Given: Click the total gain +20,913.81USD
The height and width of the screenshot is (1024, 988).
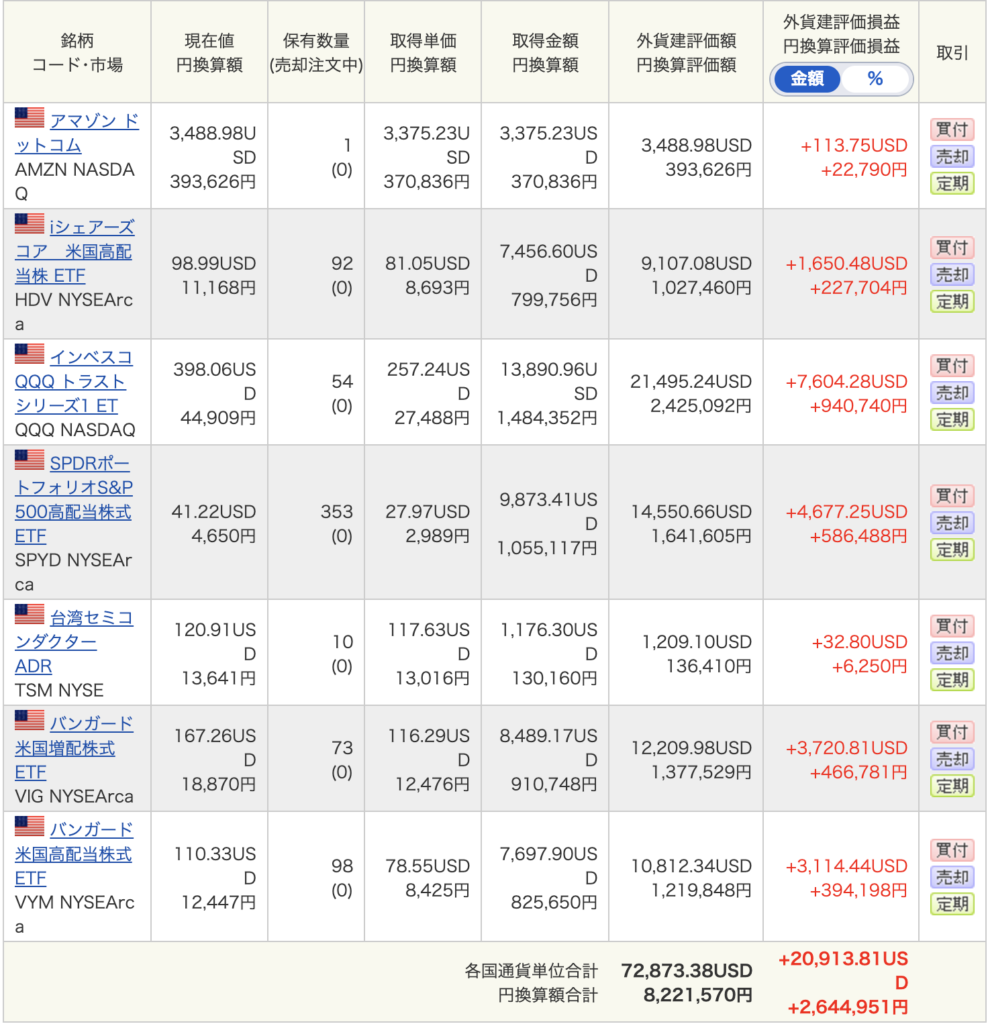Looking at the screenshot, I should [x=843, y=970].
